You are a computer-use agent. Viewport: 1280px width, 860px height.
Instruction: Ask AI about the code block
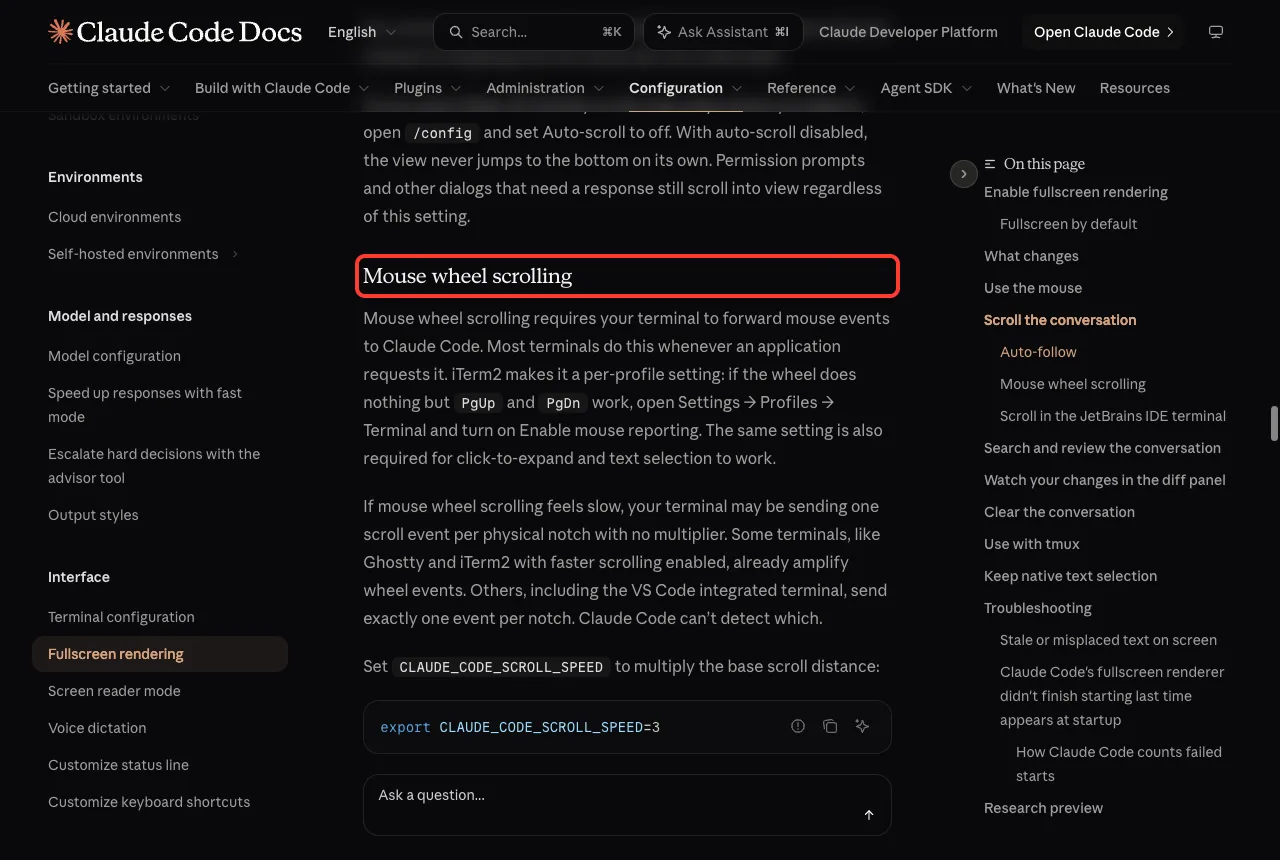coord(862,726)
